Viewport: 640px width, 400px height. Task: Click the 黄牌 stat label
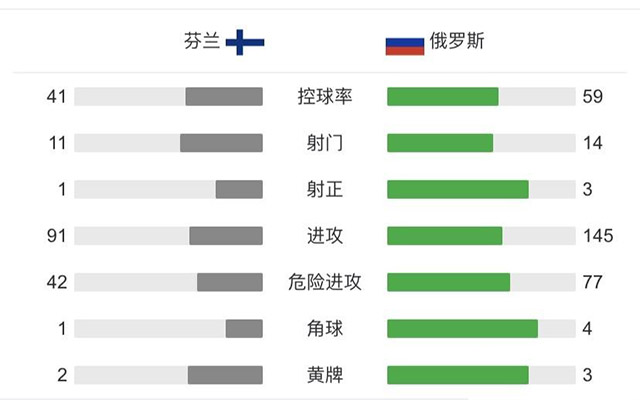coord(325,375)
